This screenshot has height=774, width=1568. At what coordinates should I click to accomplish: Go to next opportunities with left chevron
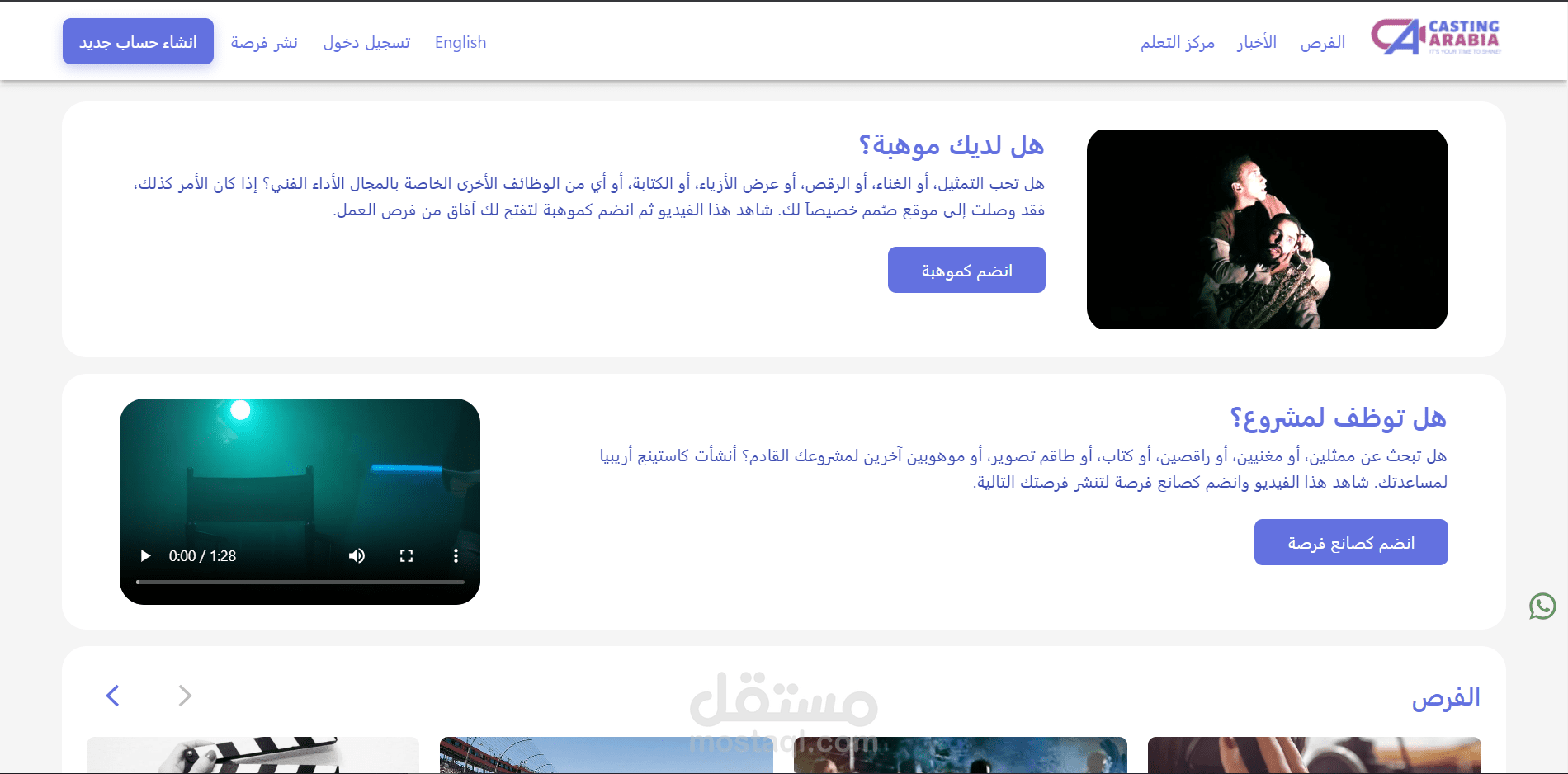tap(113, 696)
